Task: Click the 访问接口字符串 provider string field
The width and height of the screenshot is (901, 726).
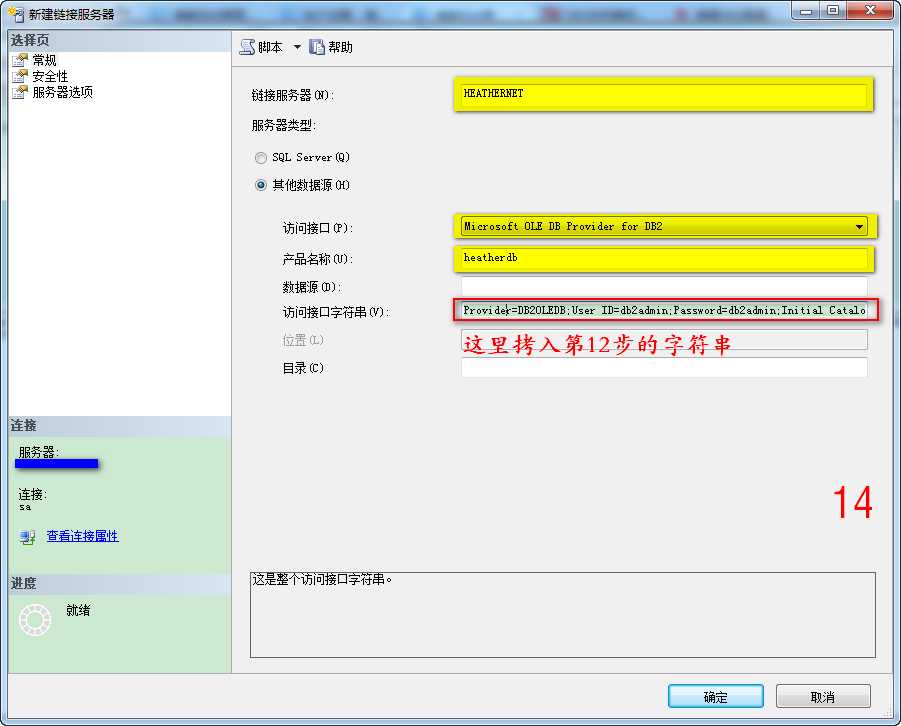Action: [x=664, y=310]
